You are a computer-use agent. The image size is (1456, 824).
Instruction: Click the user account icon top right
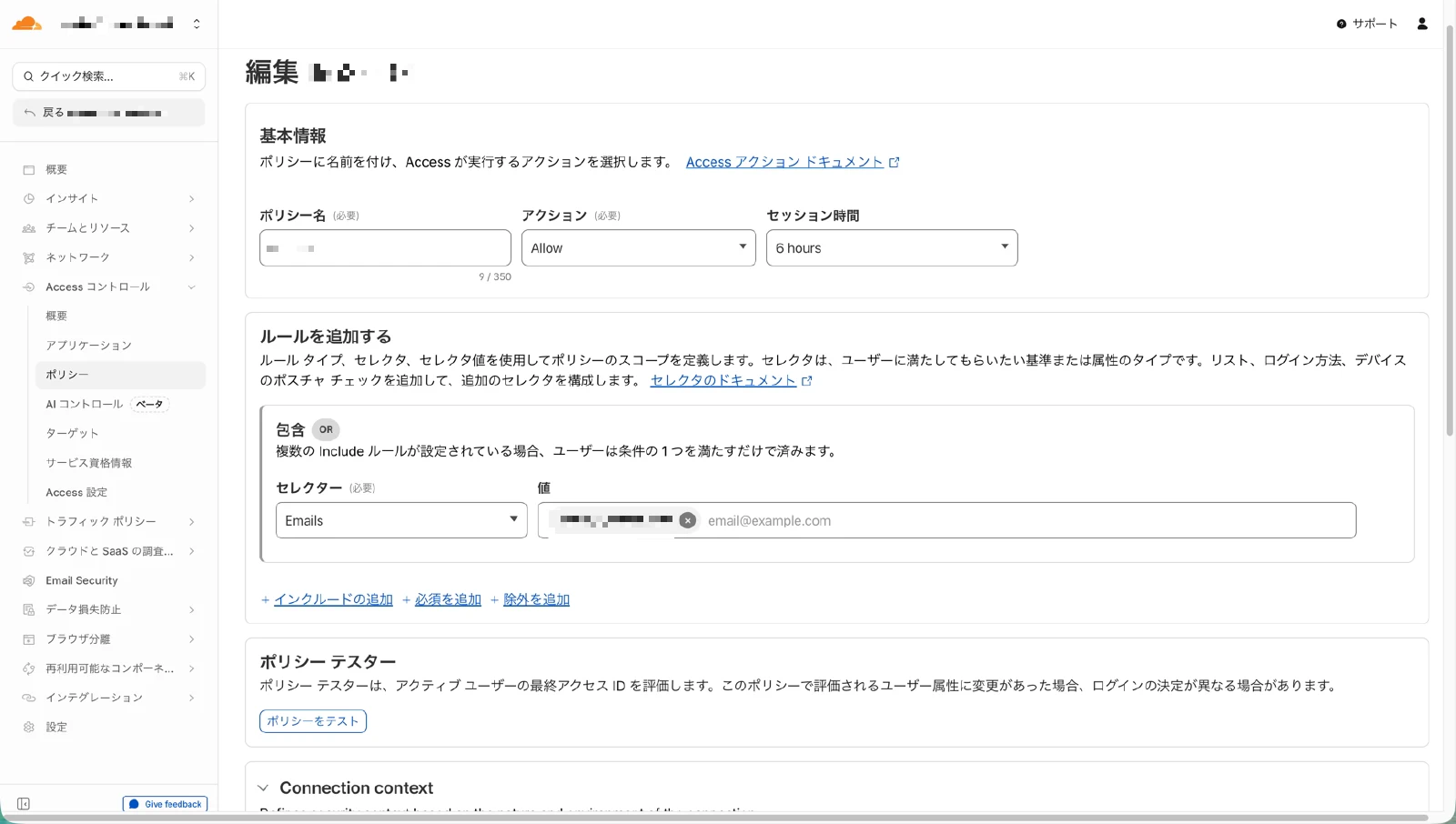1422,24
